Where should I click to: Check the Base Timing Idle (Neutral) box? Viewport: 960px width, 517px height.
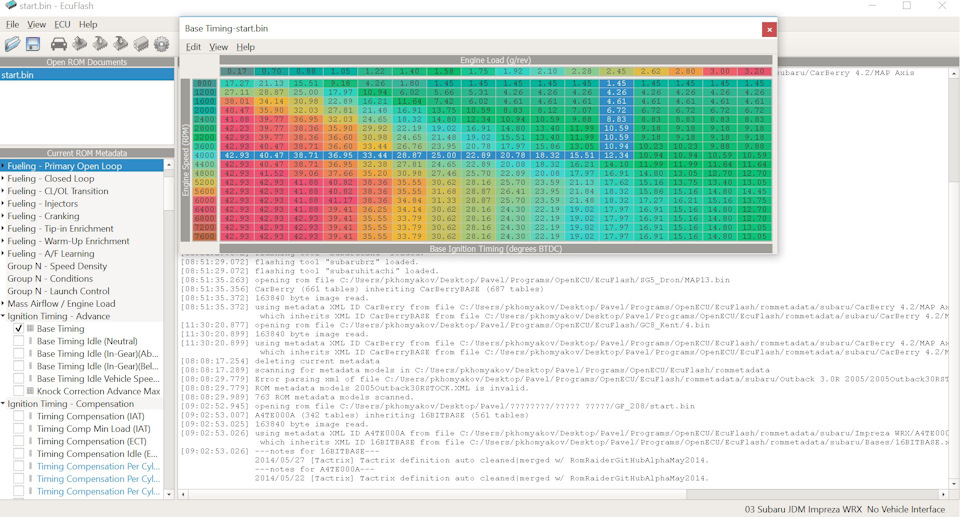tap(19, 341)
